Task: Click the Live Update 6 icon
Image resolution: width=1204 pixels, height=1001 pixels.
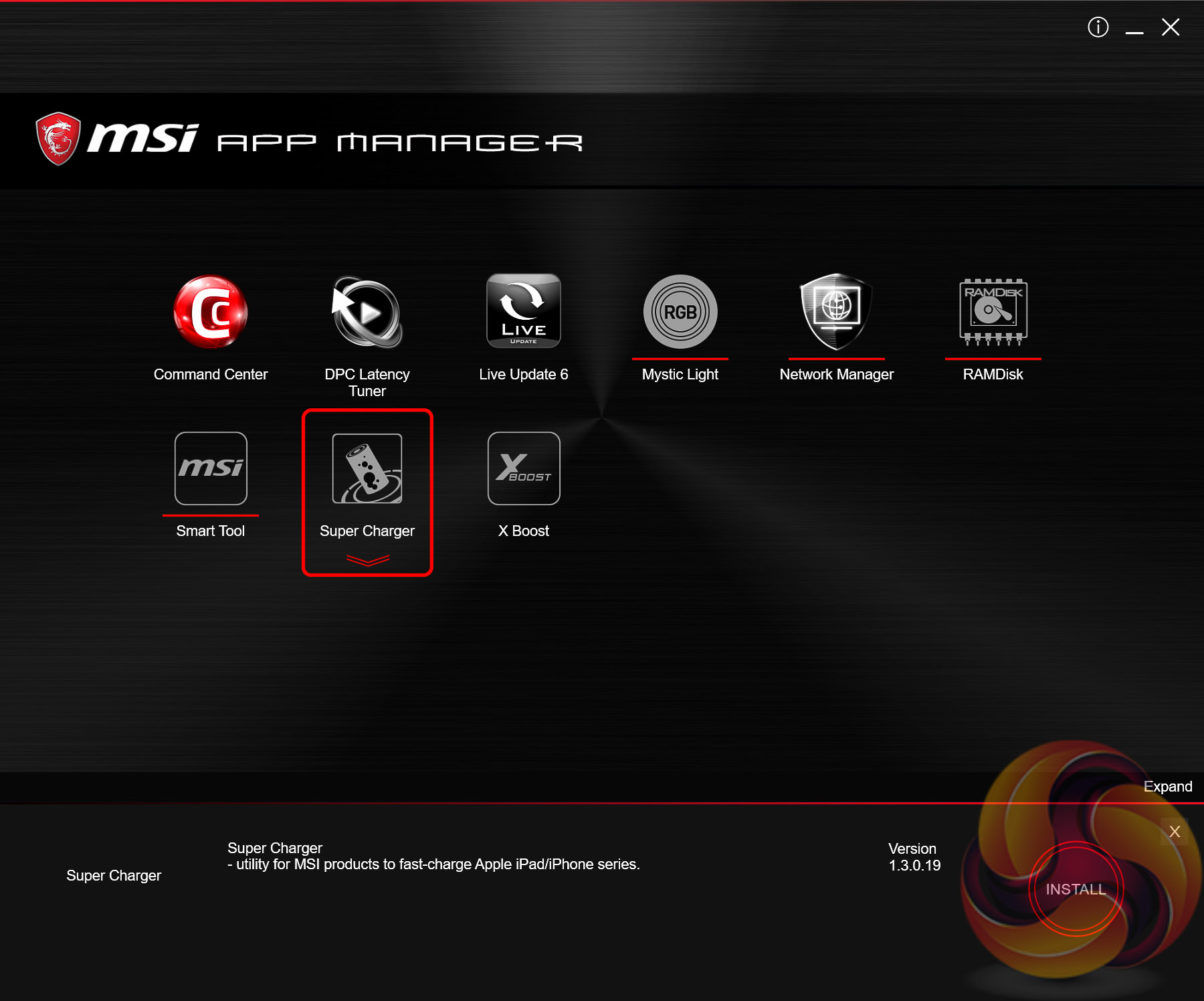Action: coord(524,311)
